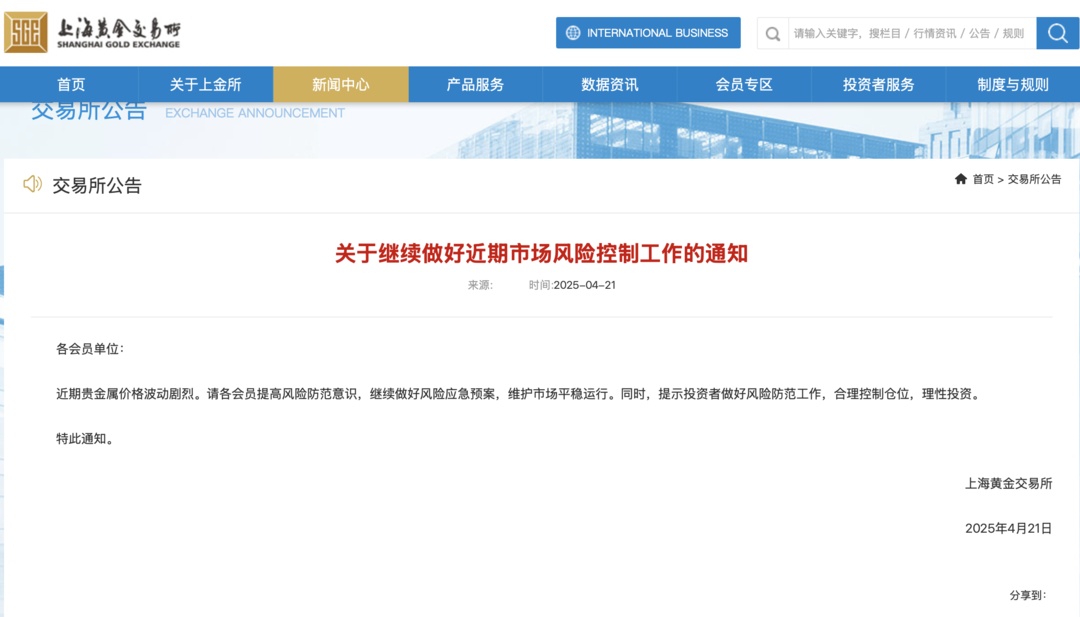Expand the 产品服务 menu
Viewport: 1080px width, 617px height.
[476, 85]
